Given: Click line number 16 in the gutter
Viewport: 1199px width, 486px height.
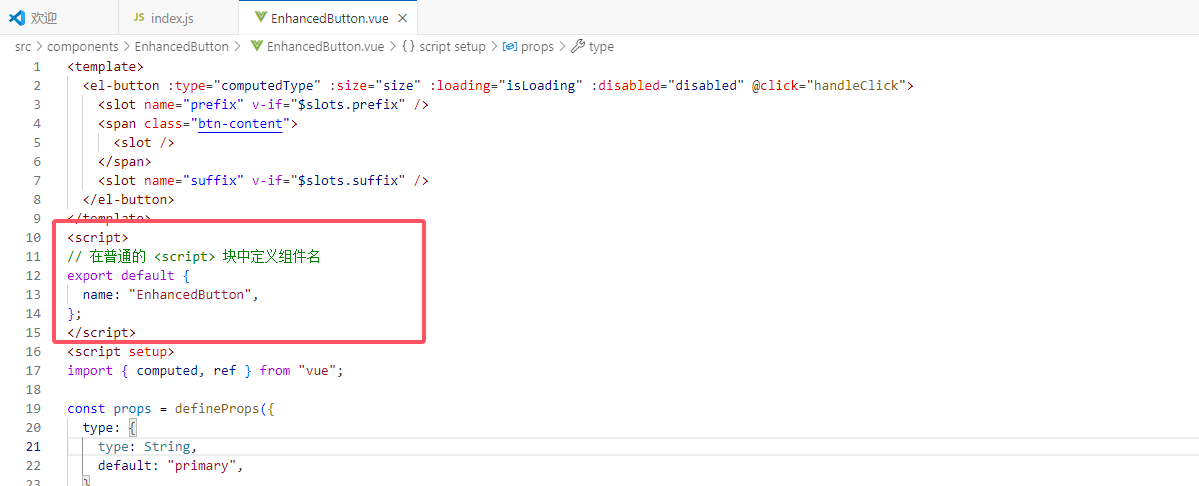Looking at the screenshot, I should (x=33, y=352).
